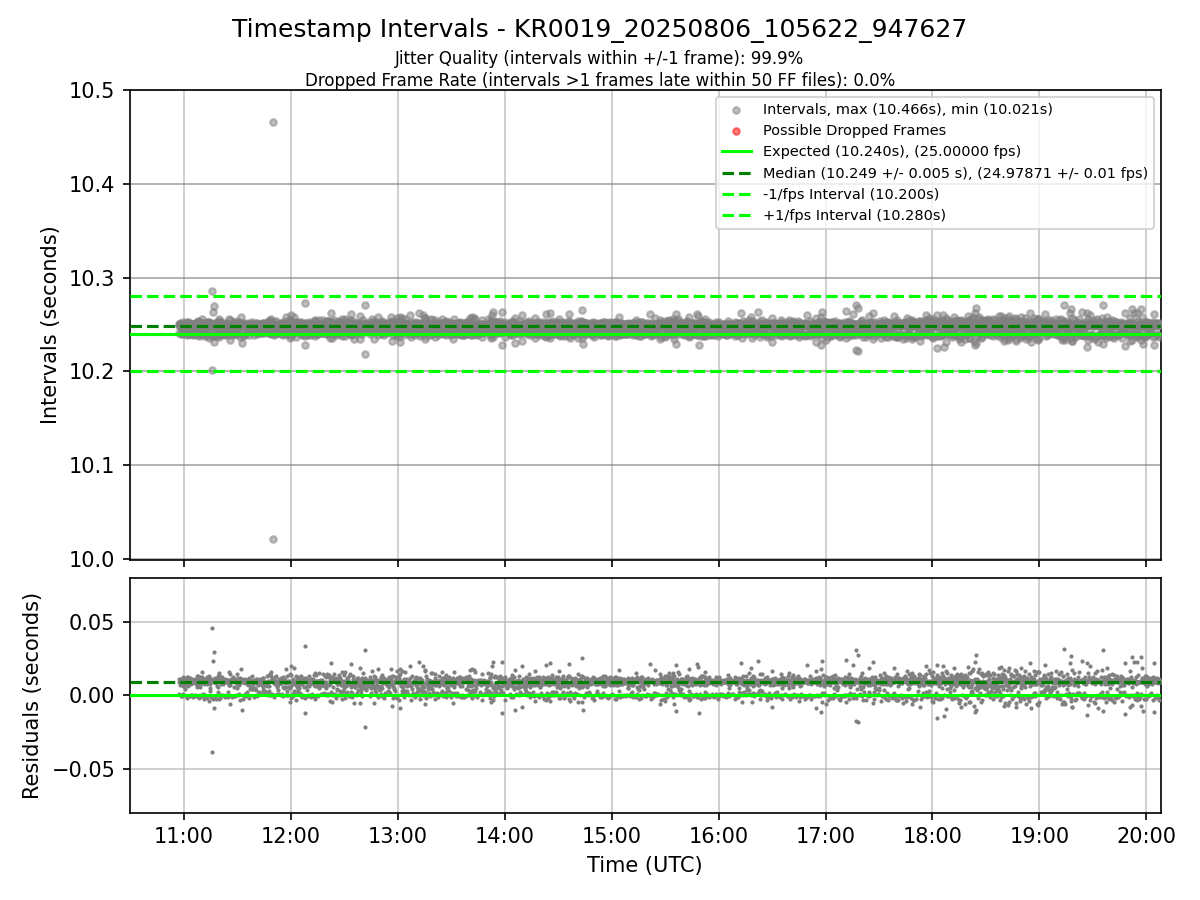Click the '-1/fps Interval (10.200s)' legend entry
The width and height of the screenshot is (1200, 900).
tap(851, 193)
